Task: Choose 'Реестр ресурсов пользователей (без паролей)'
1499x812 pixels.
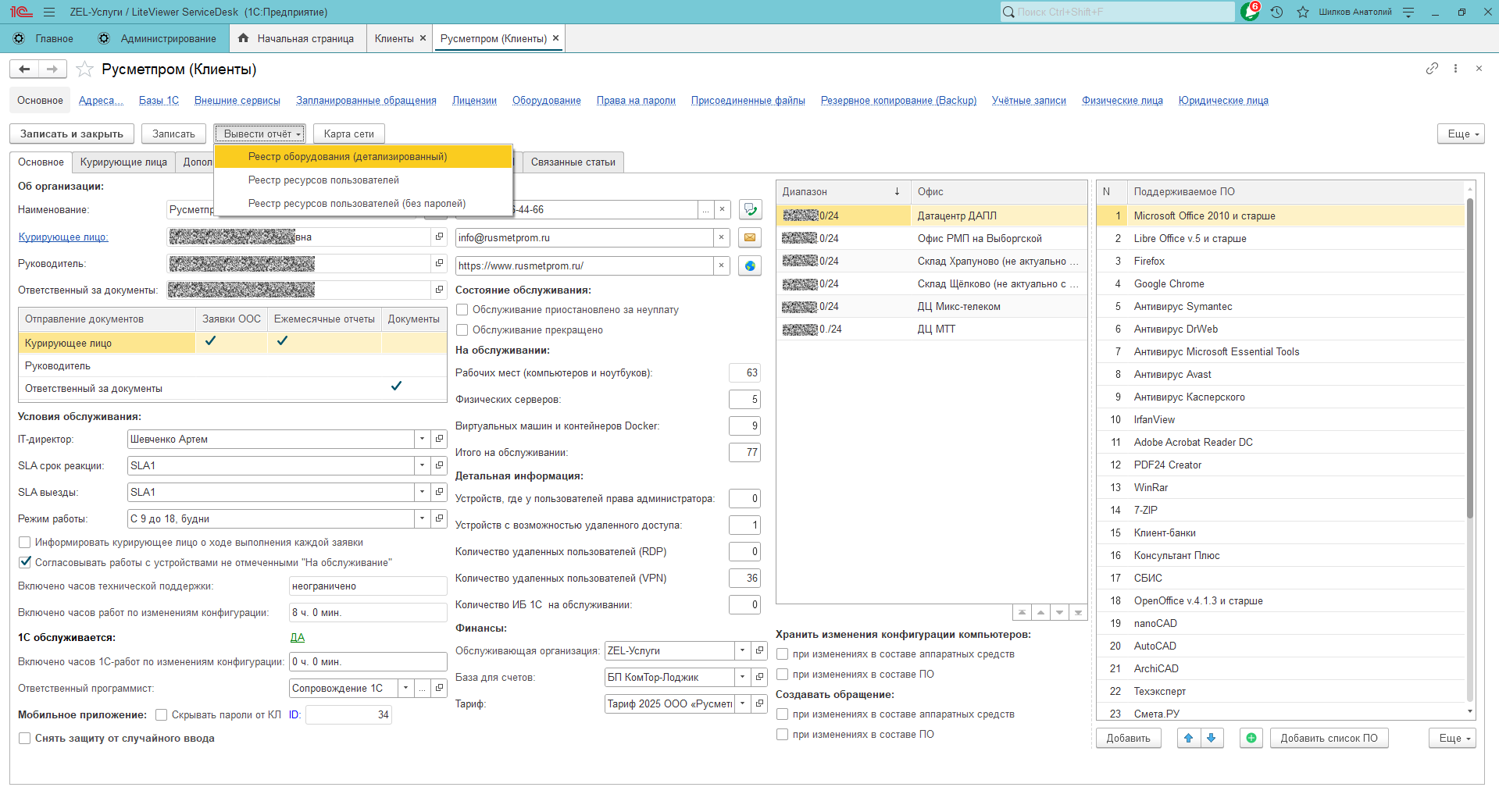Action: click(363, 203)
